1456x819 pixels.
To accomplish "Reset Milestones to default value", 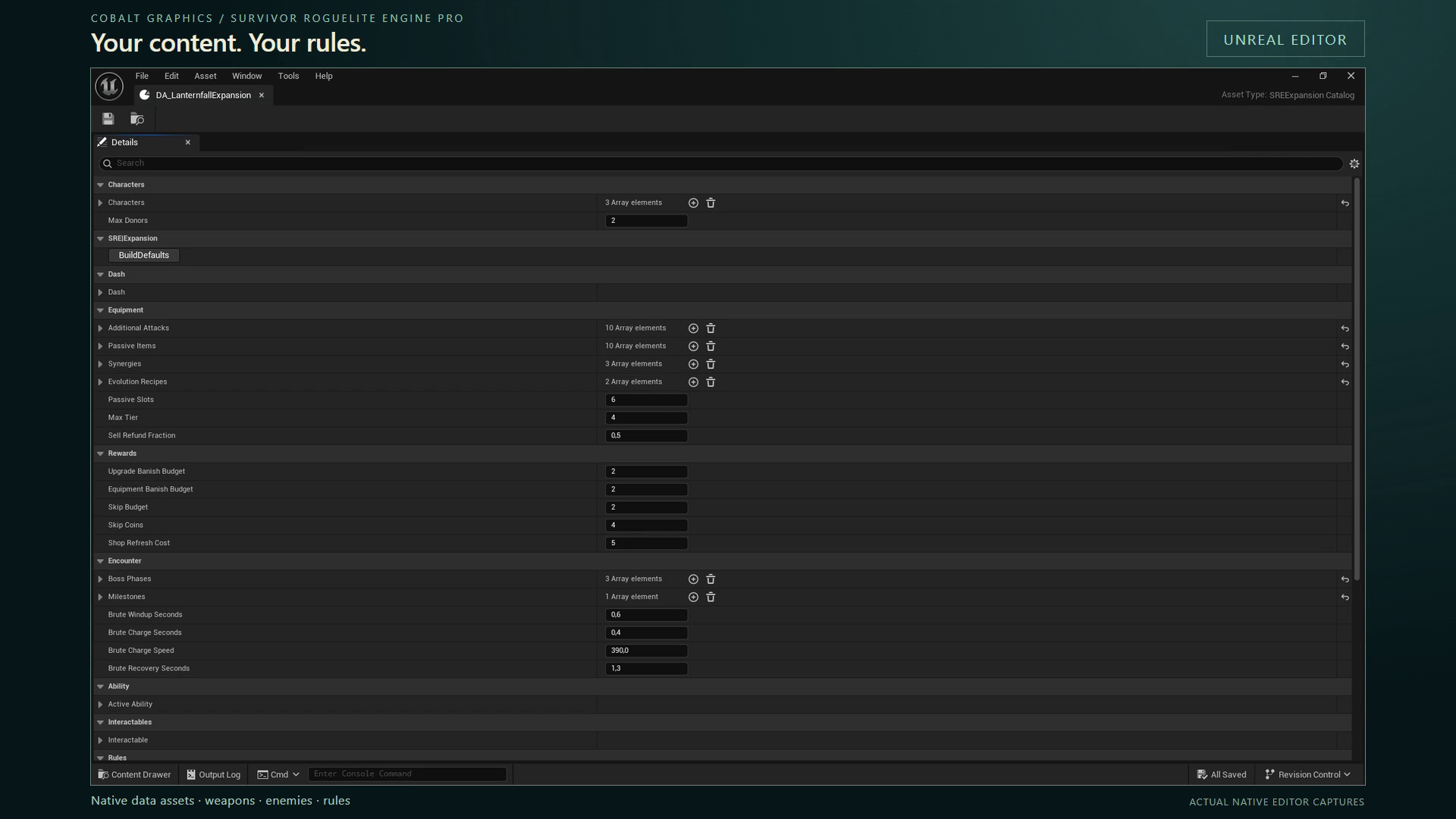I will coord(1345,598).
